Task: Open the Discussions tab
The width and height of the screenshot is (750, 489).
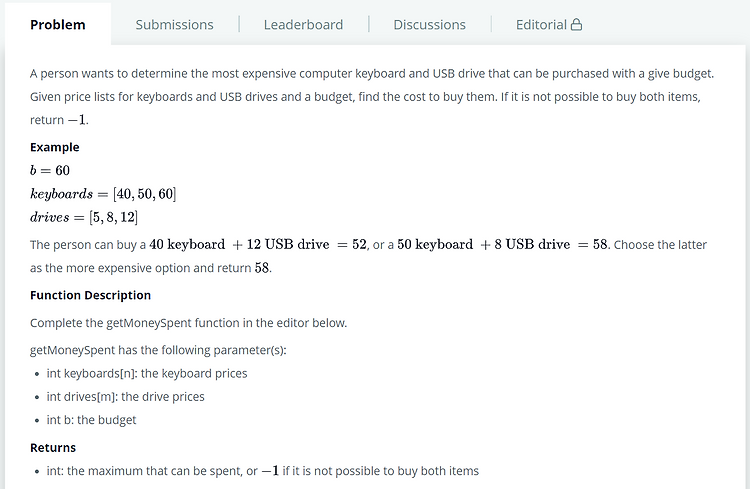Action: [429, 24]
